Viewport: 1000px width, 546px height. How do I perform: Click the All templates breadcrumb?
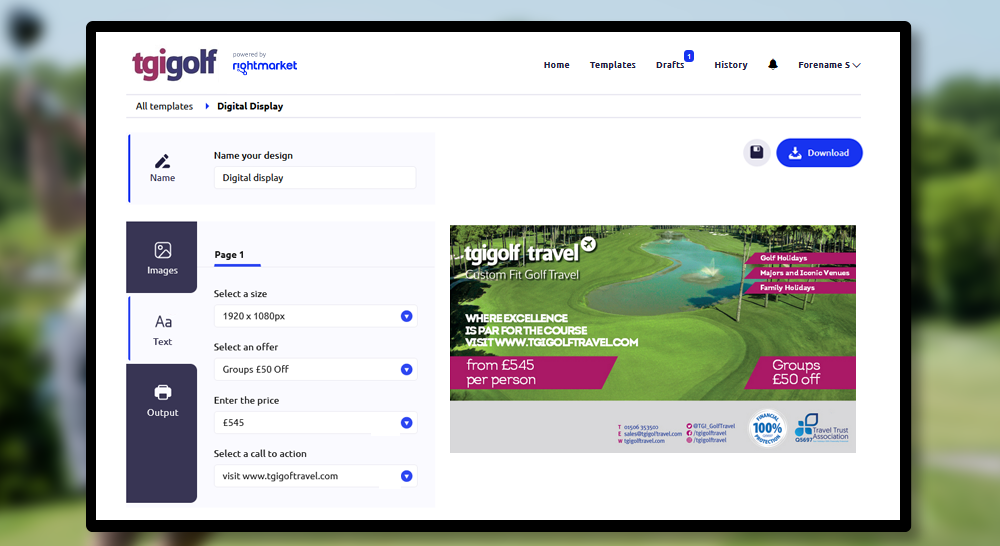pos(164,107)
